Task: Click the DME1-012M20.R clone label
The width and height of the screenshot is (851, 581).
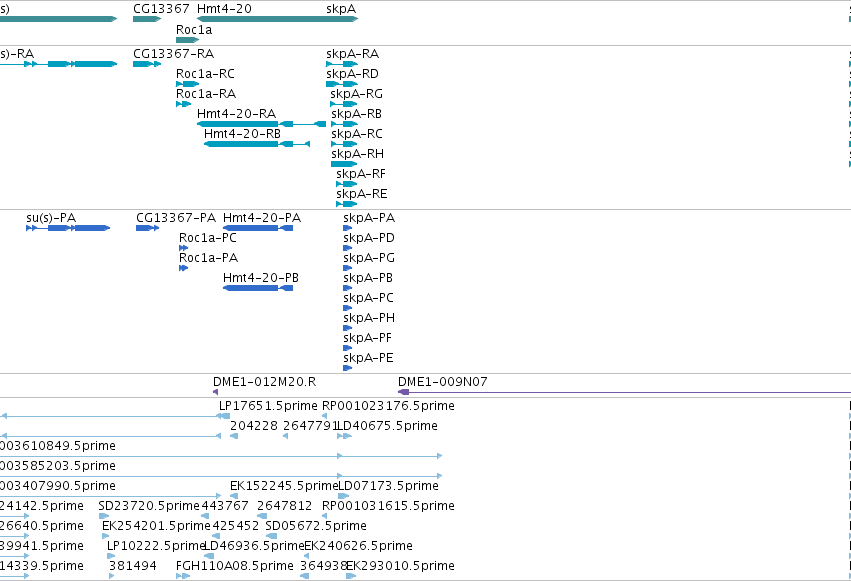Action: [x=264, y=382]
